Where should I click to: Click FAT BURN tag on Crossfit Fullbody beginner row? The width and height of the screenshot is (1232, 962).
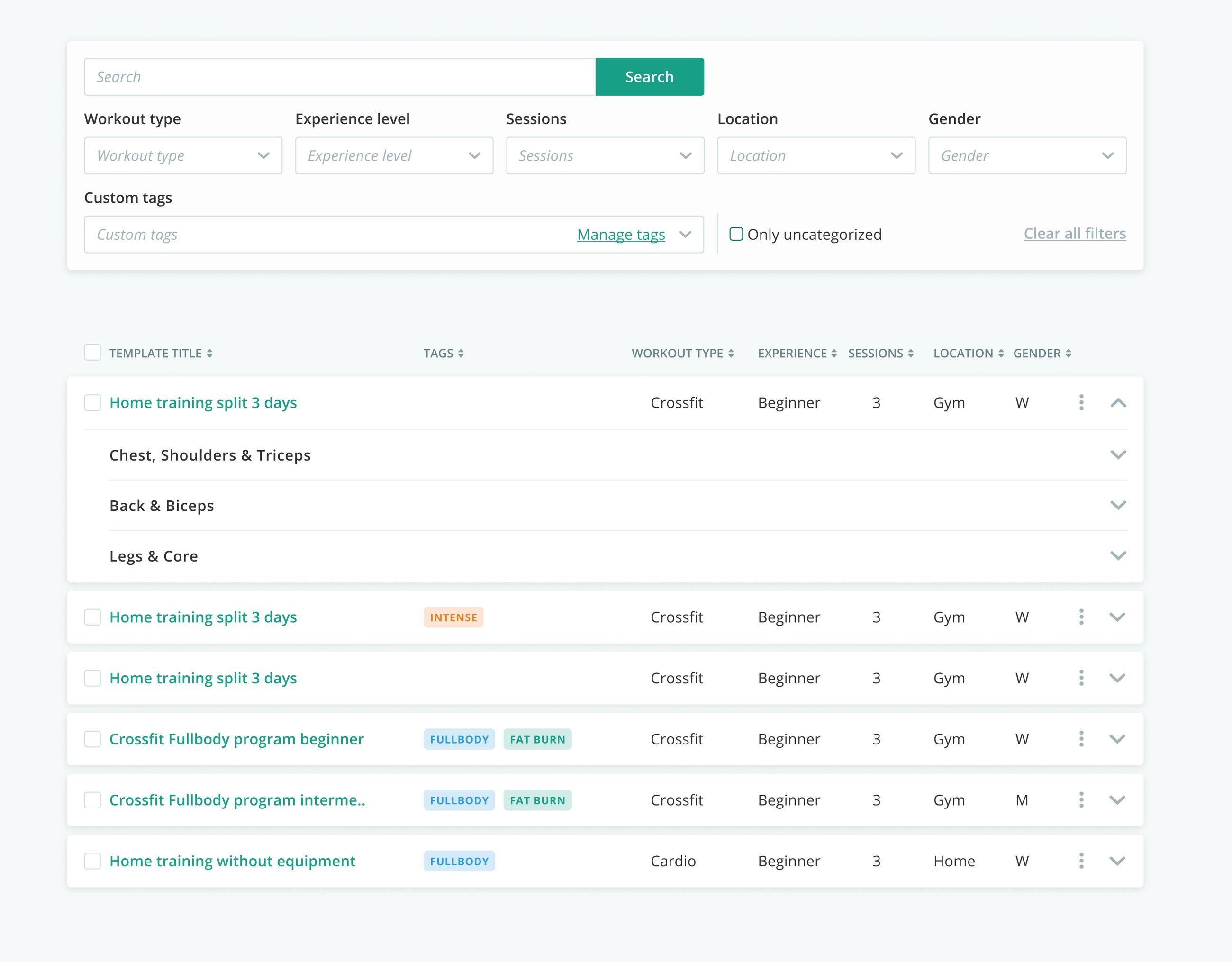click(538, 739)
